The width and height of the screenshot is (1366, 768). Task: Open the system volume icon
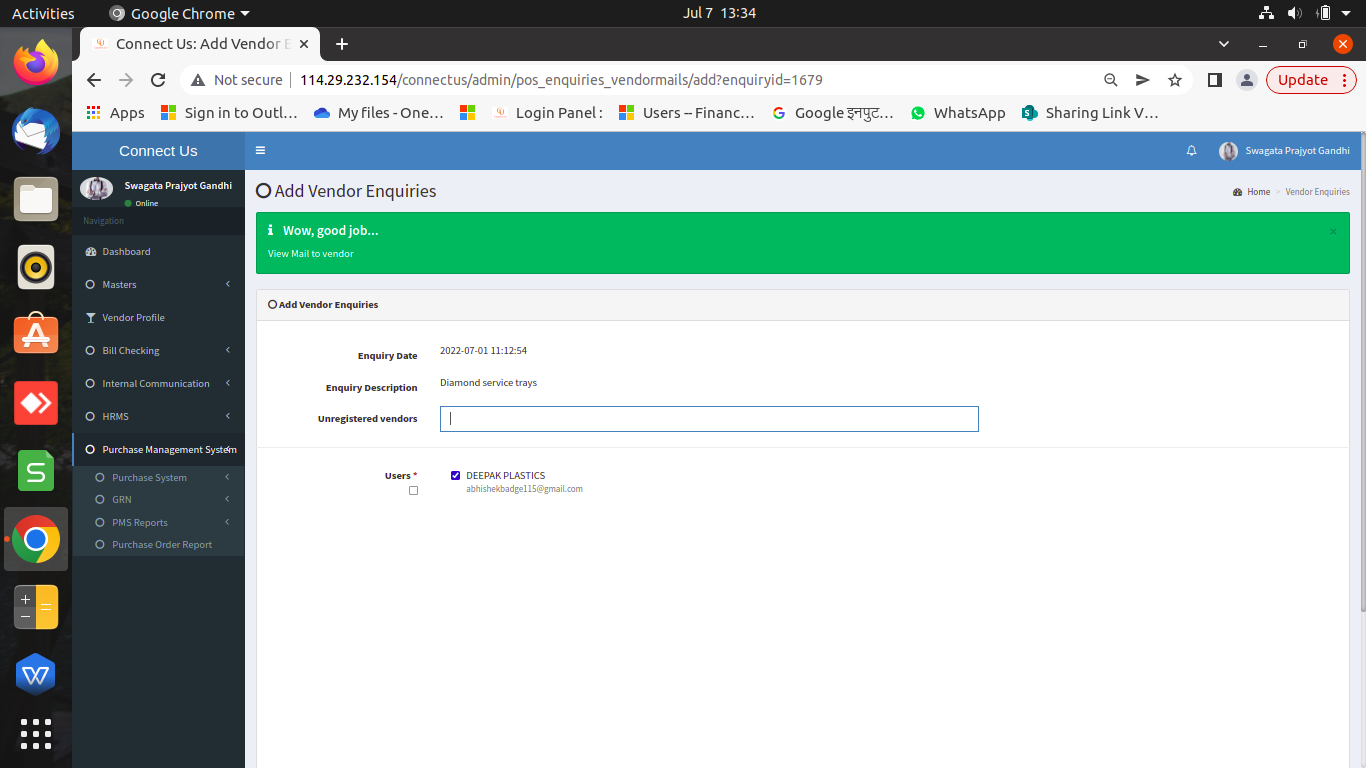pos(1295,14)
